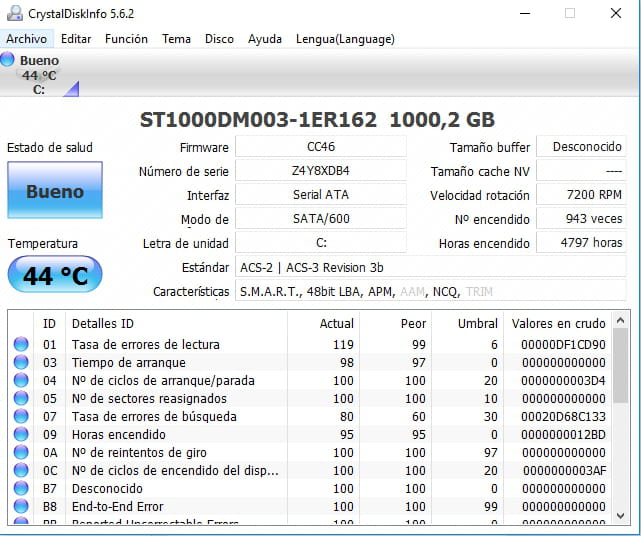Click the SMART list scrollbar thumb
The height and width of the screenshot is (536, 641).
620,366
